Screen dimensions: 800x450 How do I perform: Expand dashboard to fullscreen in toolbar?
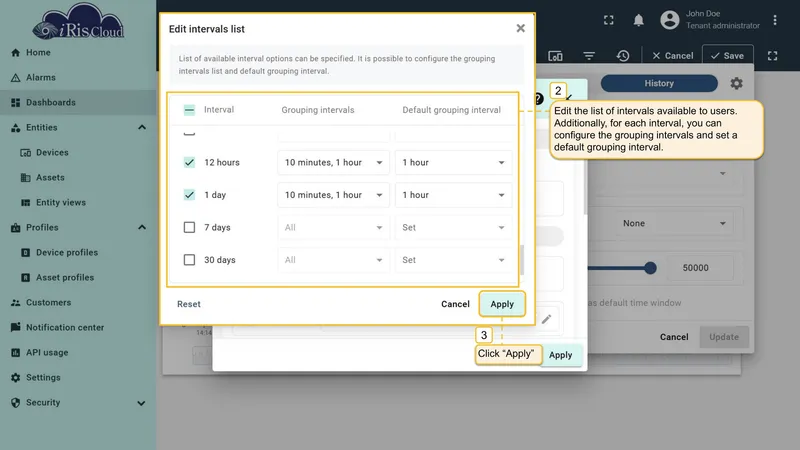772,56
